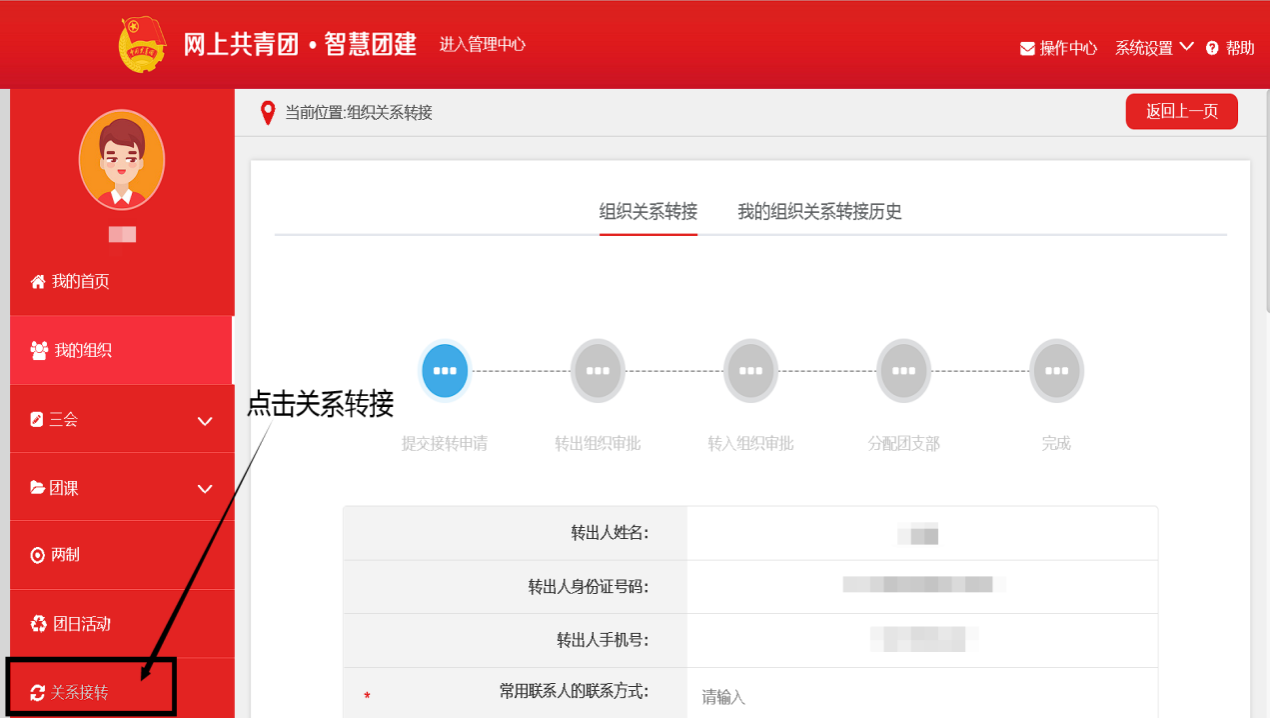Screen dimensions: 1270x718
Task: Switch to the 组织关系转接 tab
Action: click(648, 212)
